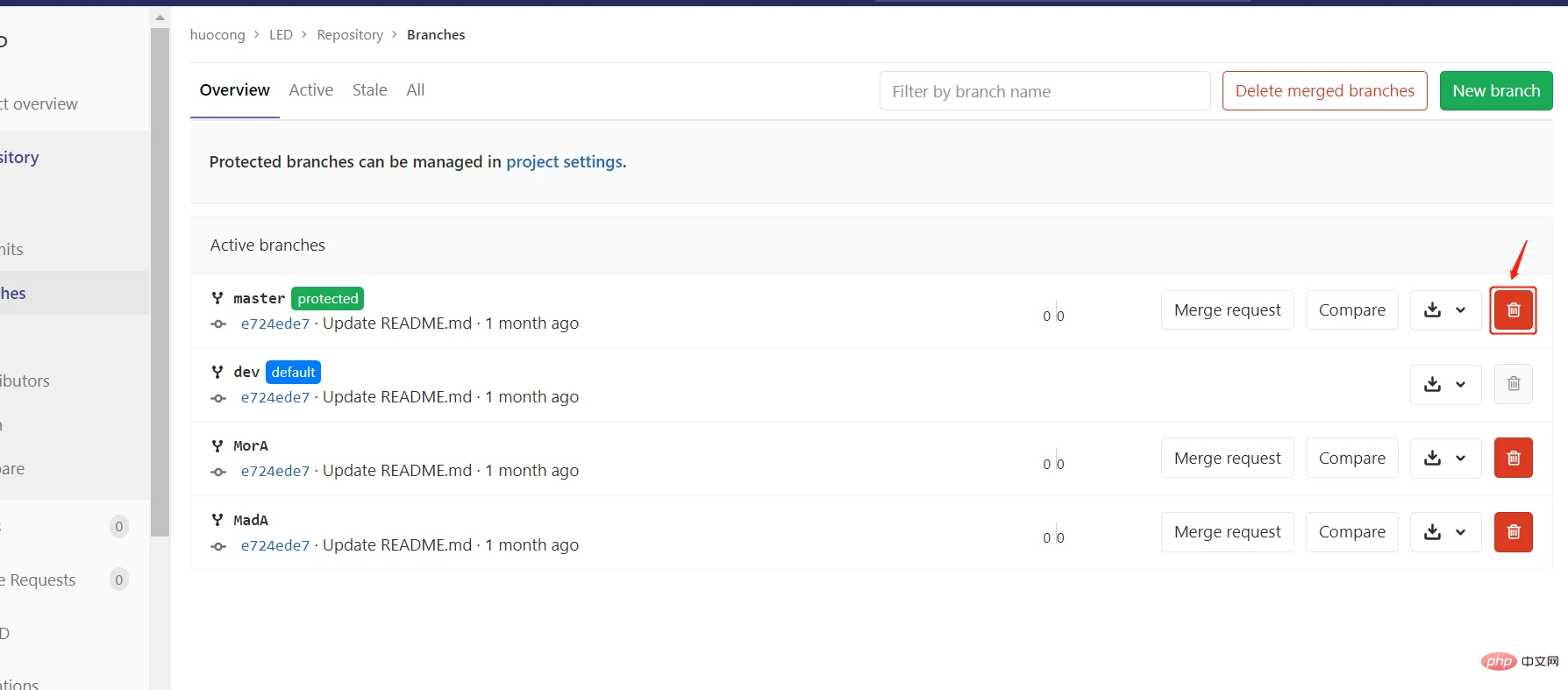
Task: Click Merge request for MorA branch
Action: click(x=1227, y=458)
